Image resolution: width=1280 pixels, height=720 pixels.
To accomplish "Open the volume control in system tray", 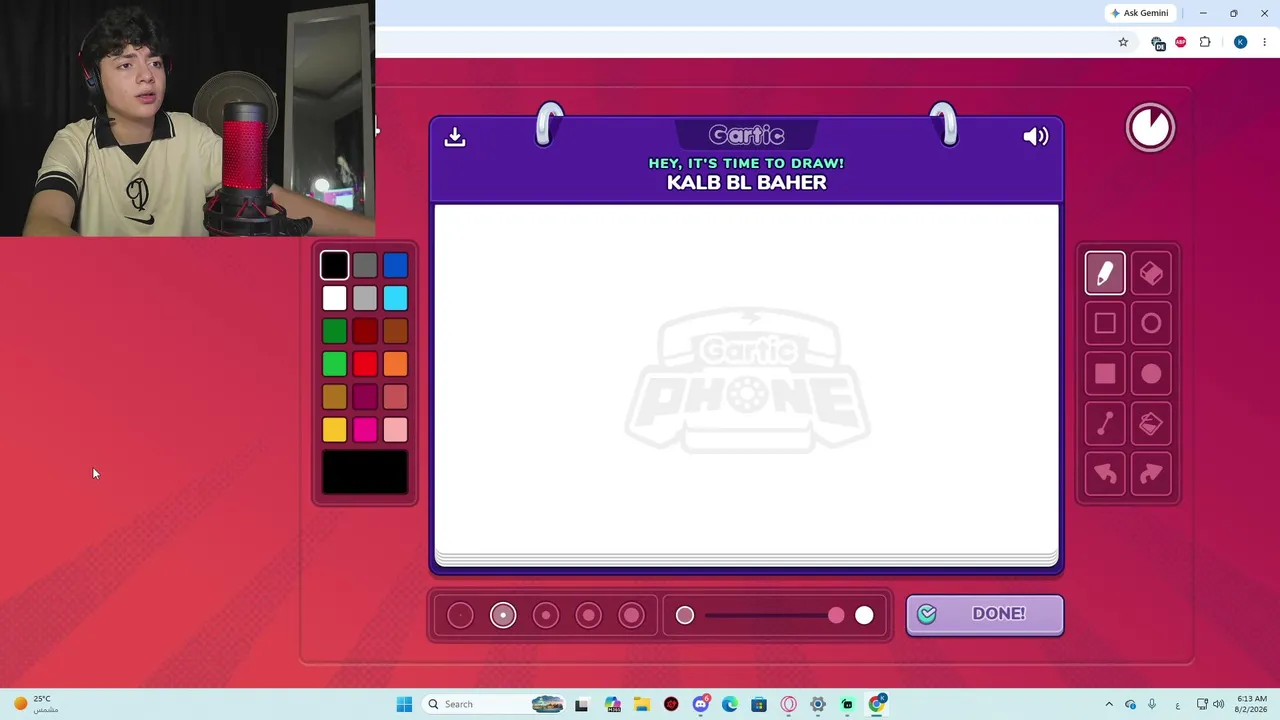I will tap(1218, 704).
